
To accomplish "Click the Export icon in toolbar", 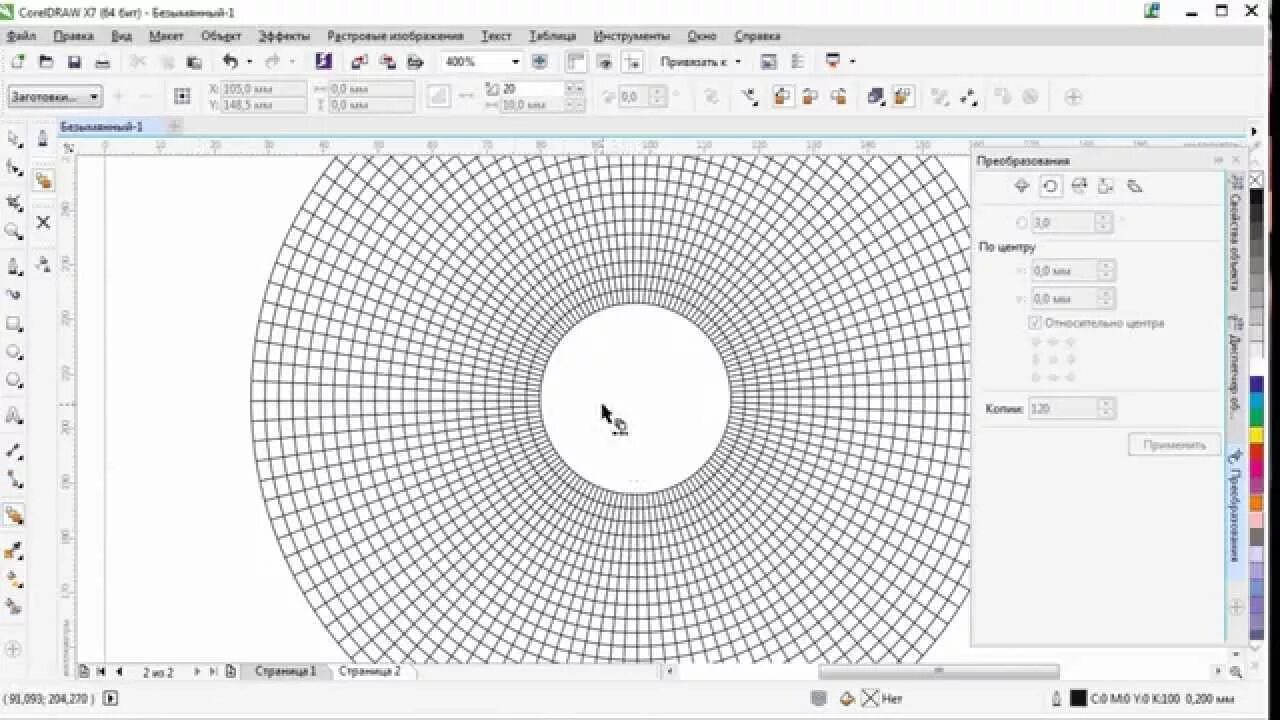I will pyautogui.click(x=387, y=62).
